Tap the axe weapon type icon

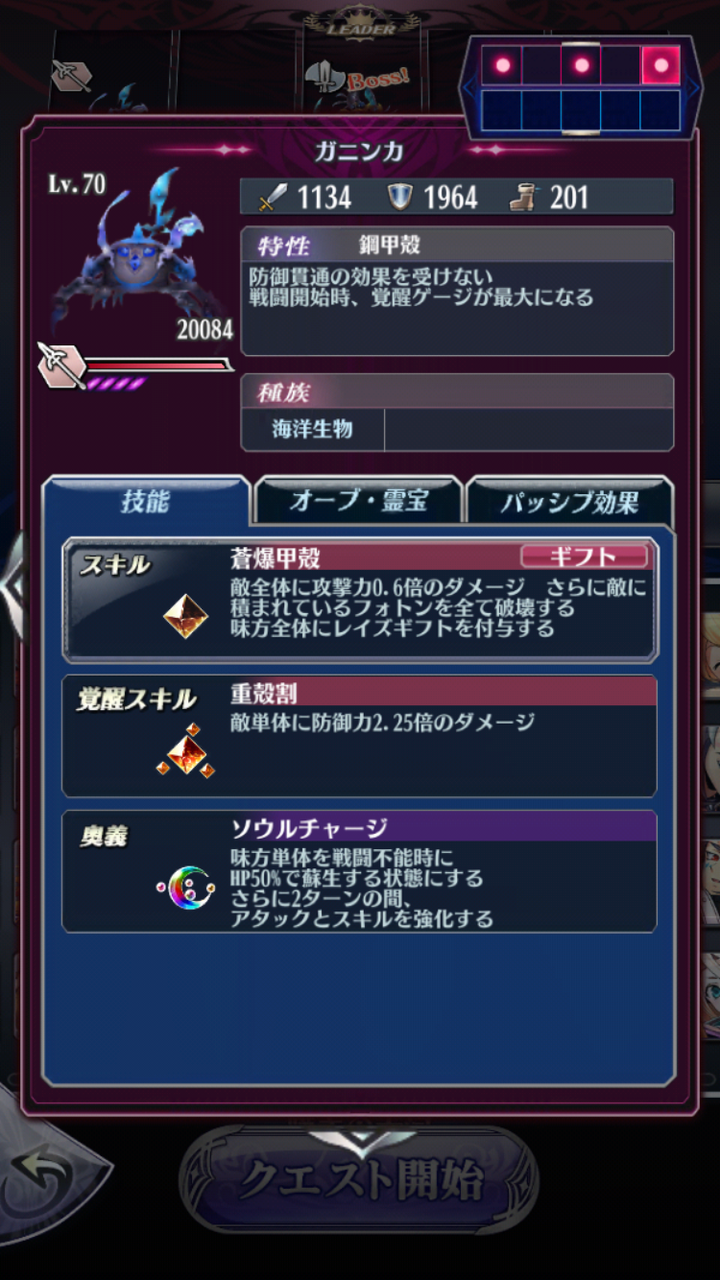tap(60, 365)
